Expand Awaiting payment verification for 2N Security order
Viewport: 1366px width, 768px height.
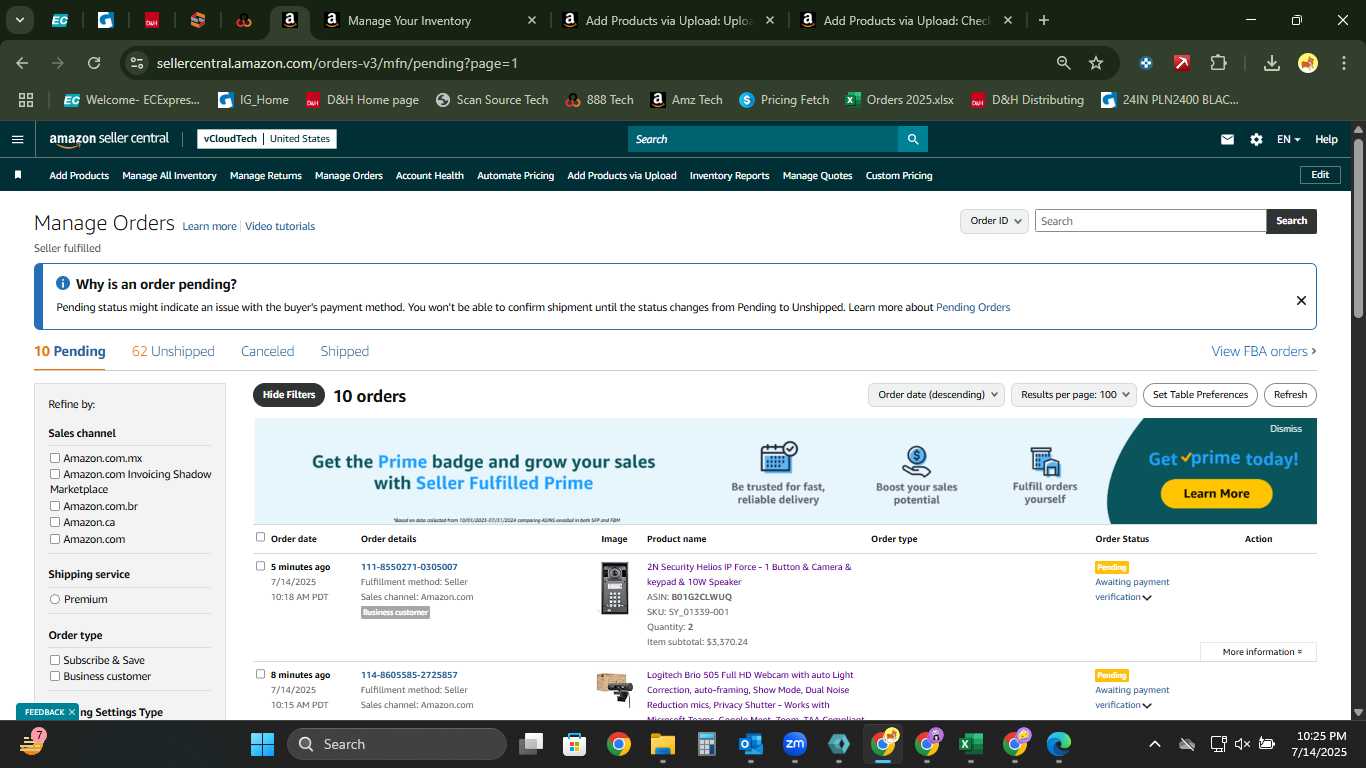click(x=1147, y=598)
